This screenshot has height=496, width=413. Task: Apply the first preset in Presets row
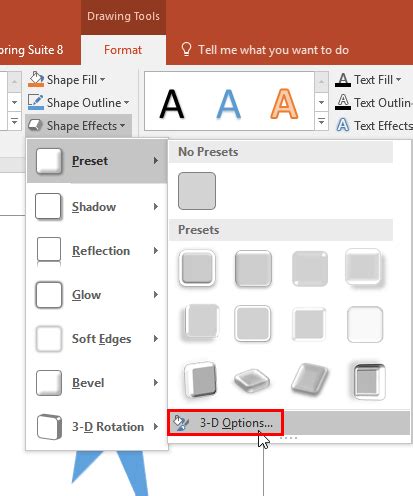coord(197,268)
